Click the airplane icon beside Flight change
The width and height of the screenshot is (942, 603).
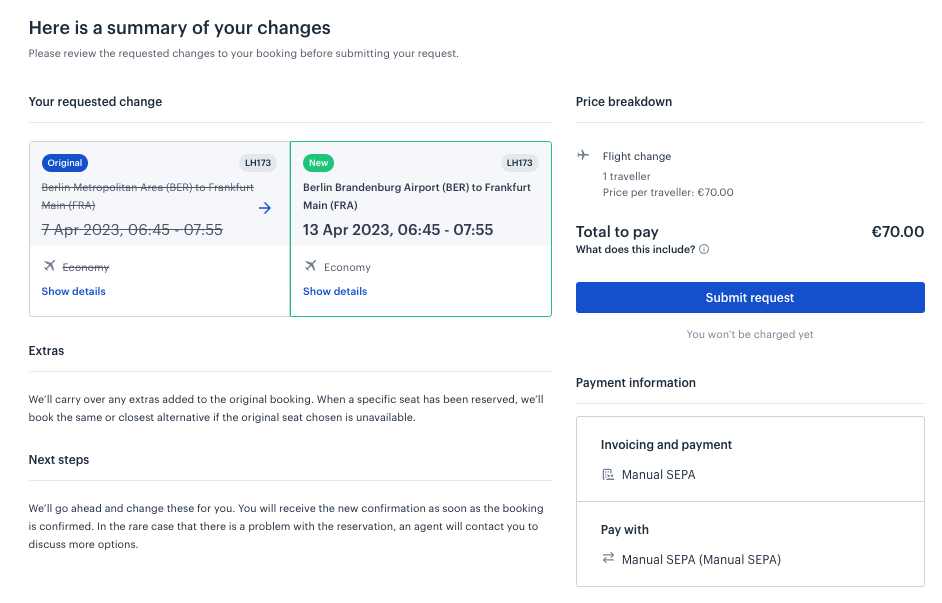(x=583, y=155)
